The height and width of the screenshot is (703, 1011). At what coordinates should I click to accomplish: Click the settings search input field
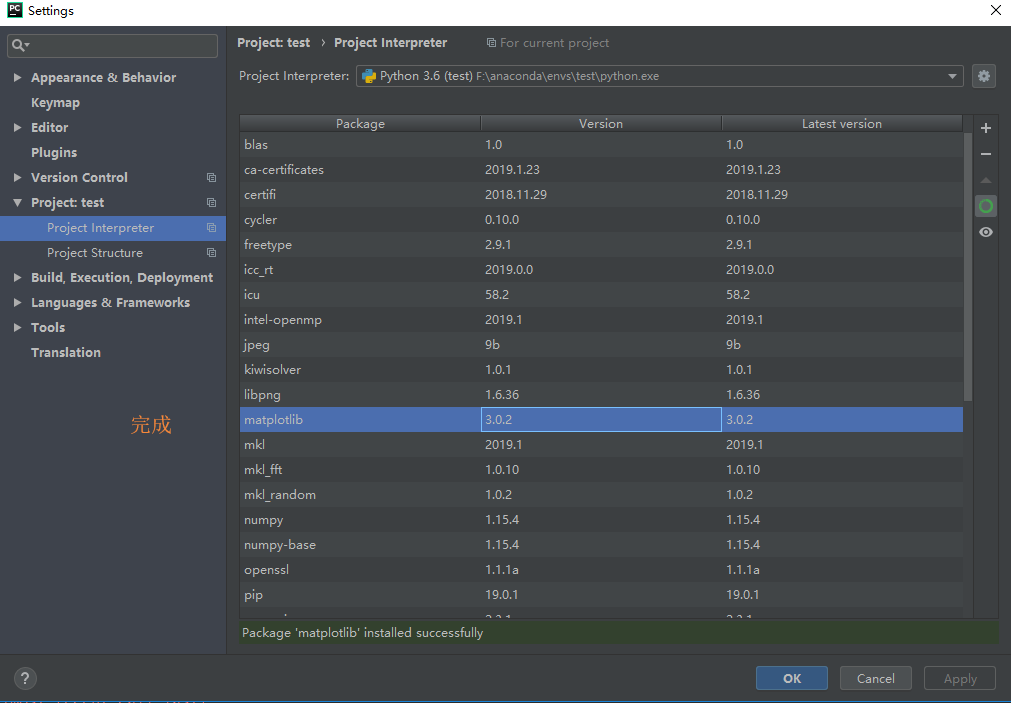coord(112,45)
